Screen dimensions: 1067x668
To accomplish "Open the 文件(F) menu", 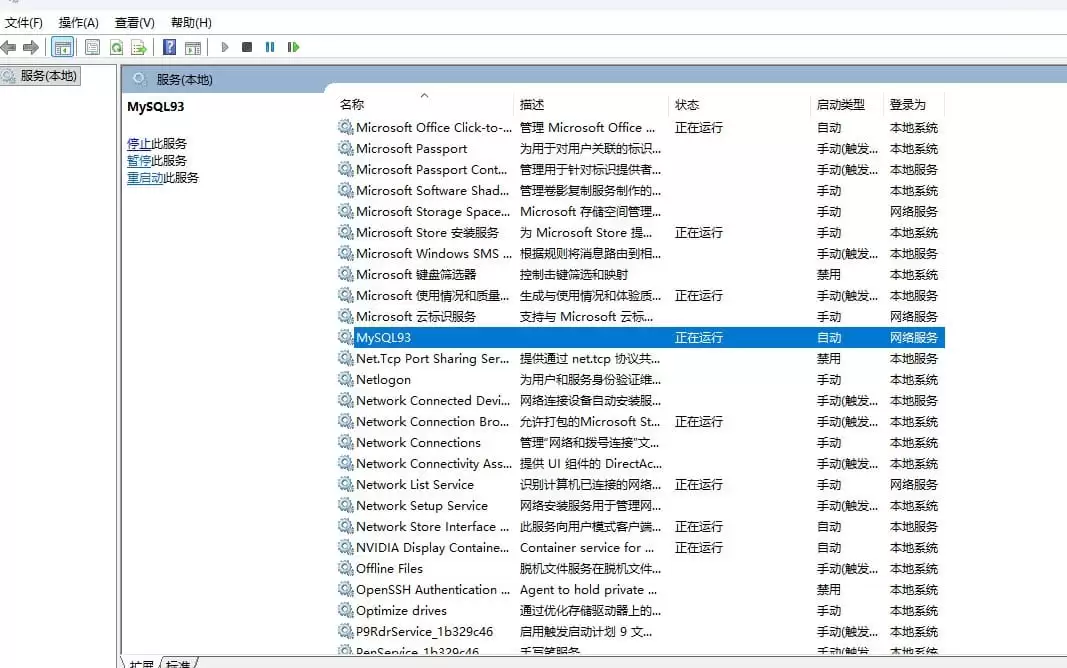I will pyautogui.click(x=24, y=22).
